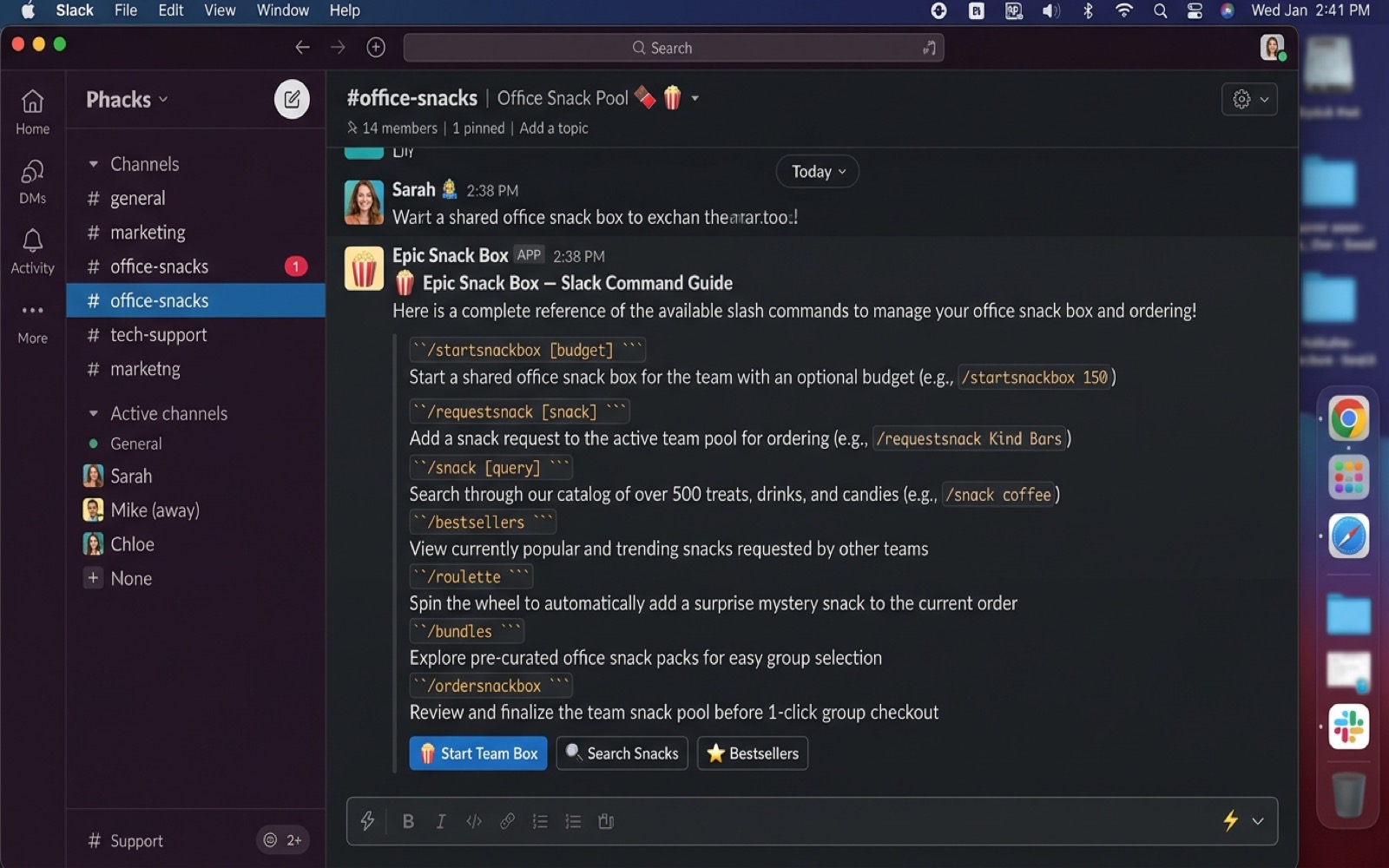Open the Window menu
1389x868 pixels.
283,10
